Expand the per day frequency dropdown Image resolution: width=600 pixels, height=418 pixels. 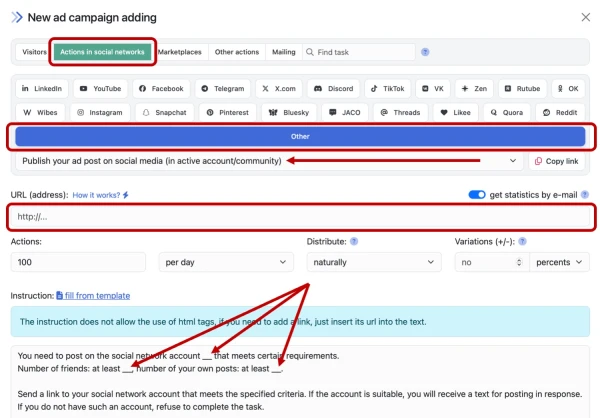tap(226, 262)
